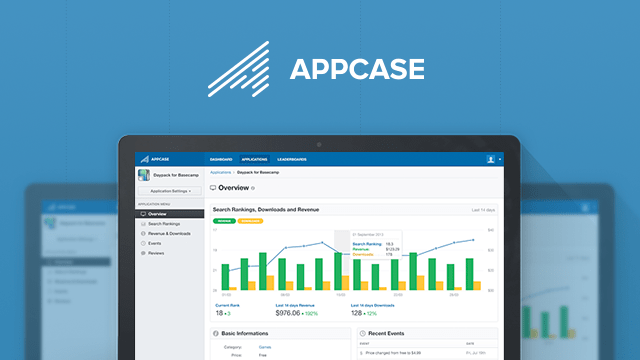
Task: Click the large APPCASE striped logo mark
Action: tap(239, 69)
